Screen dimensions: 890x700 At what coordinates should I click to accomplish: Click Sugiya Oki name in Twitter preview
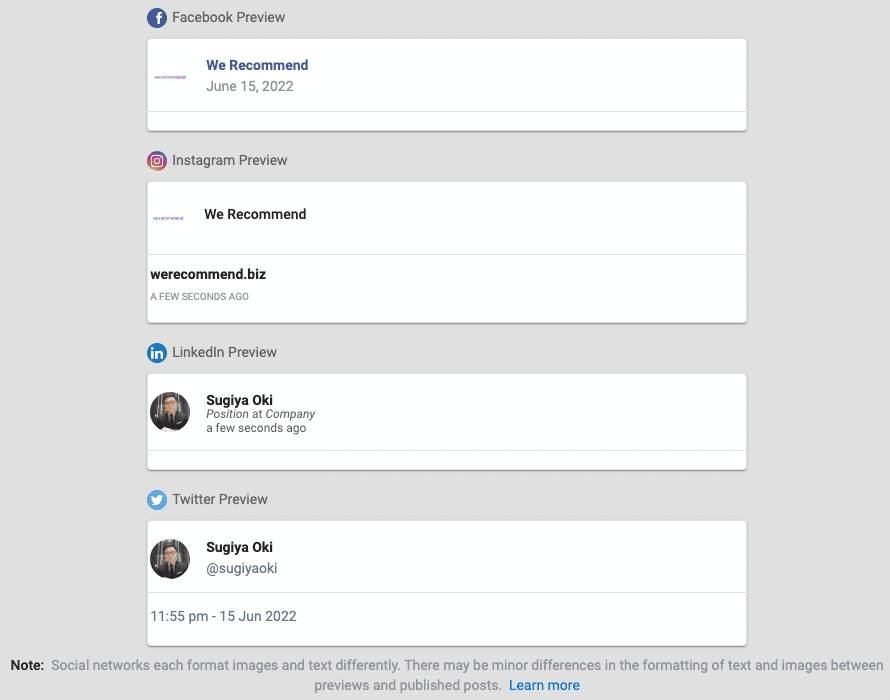point(240,547)
